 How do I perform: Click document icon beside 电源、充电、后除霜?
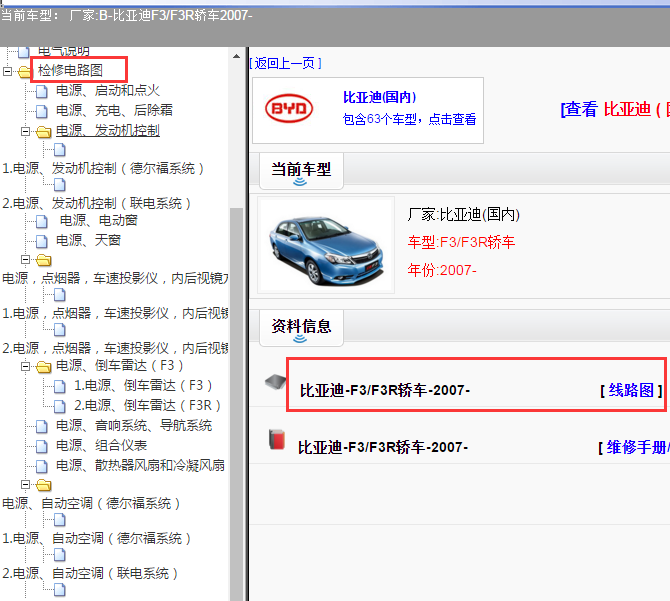click(41, 111)
